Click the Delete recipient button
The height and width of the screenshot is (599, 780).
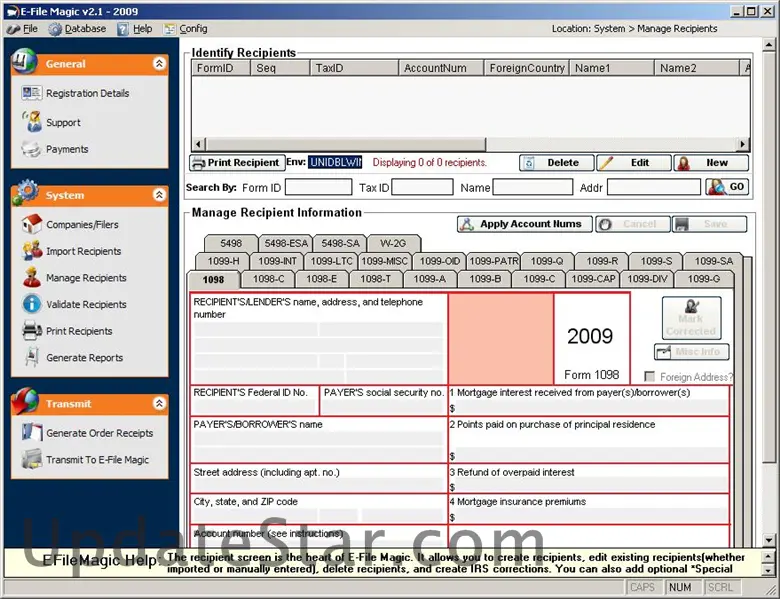click(557, 163)
